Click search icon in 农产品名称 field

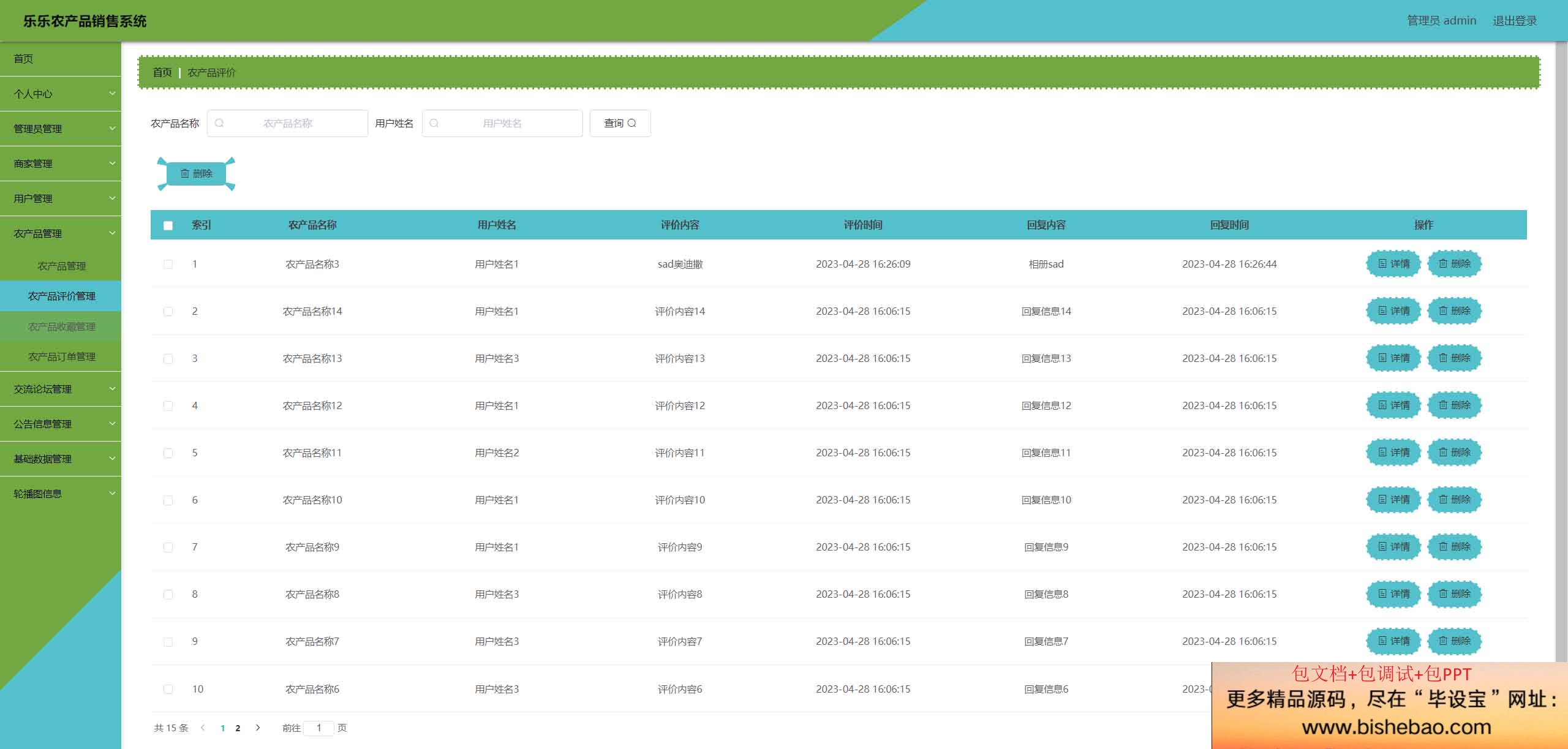[x=219, y=123]
